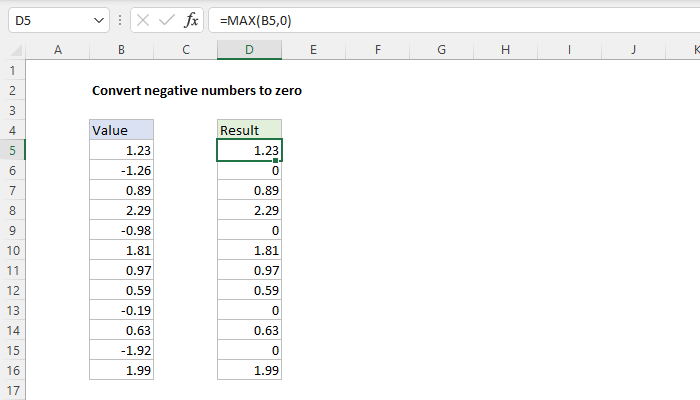Select row 3 header
Image resolution: width=700 pixels, height=400 pixels.
tap(12, 110)
